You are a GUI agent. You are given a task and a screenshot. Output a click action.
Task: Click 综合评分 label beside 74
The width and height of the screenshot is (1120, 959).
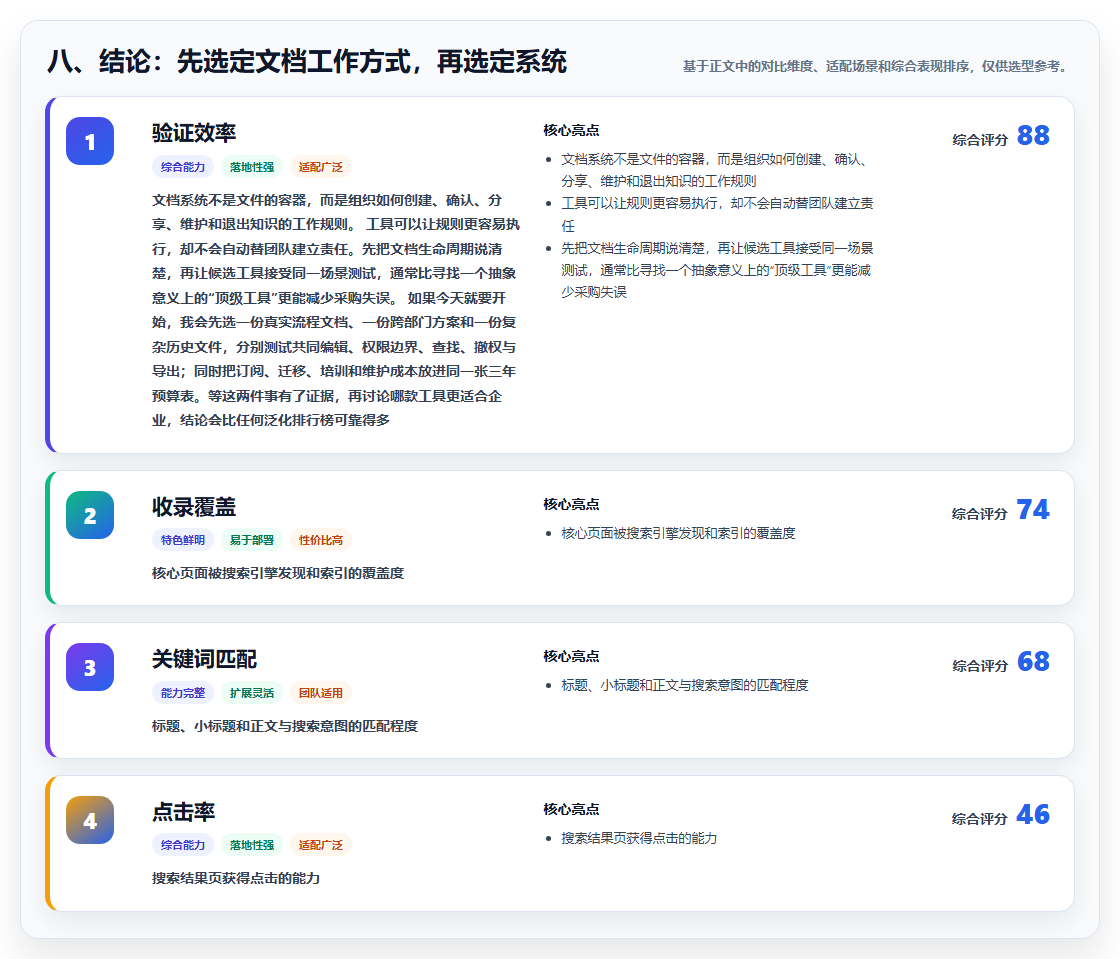pyautogui.click(x=980, y=513)
